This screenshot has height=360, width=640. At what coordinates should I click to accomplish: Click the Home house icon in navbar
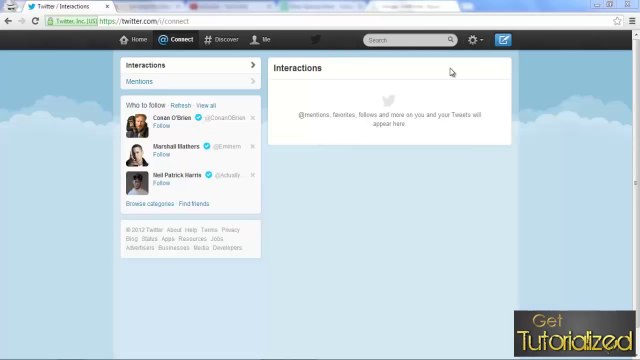[124, 40]
